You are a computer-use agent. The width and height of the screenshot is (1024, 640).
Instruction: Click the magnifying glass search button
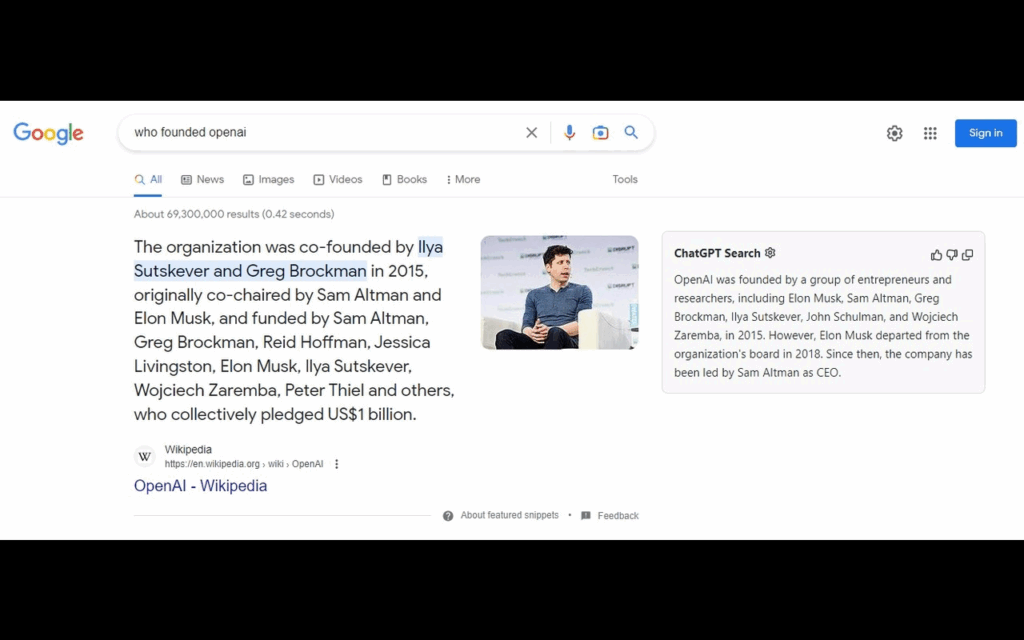[x=631, y=132]
